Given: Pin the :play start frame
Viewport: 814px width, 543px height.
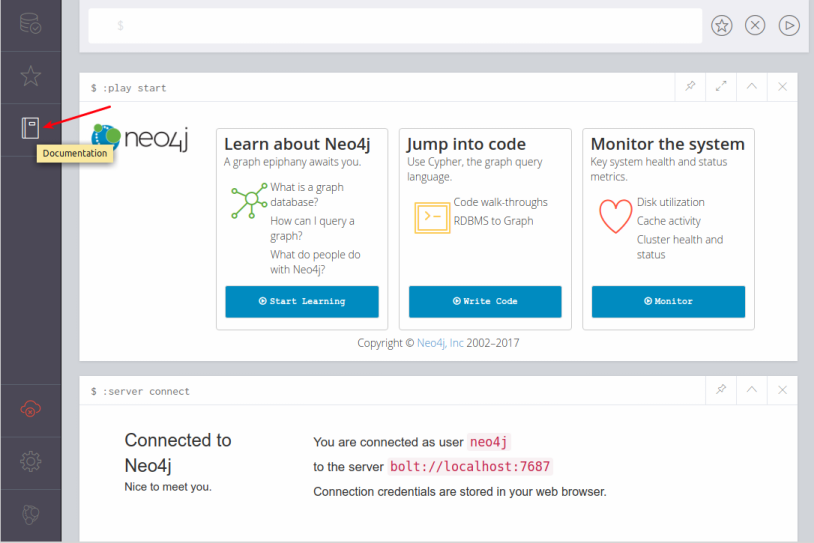Looking at the screenshot, I should (x=690, y=87).
